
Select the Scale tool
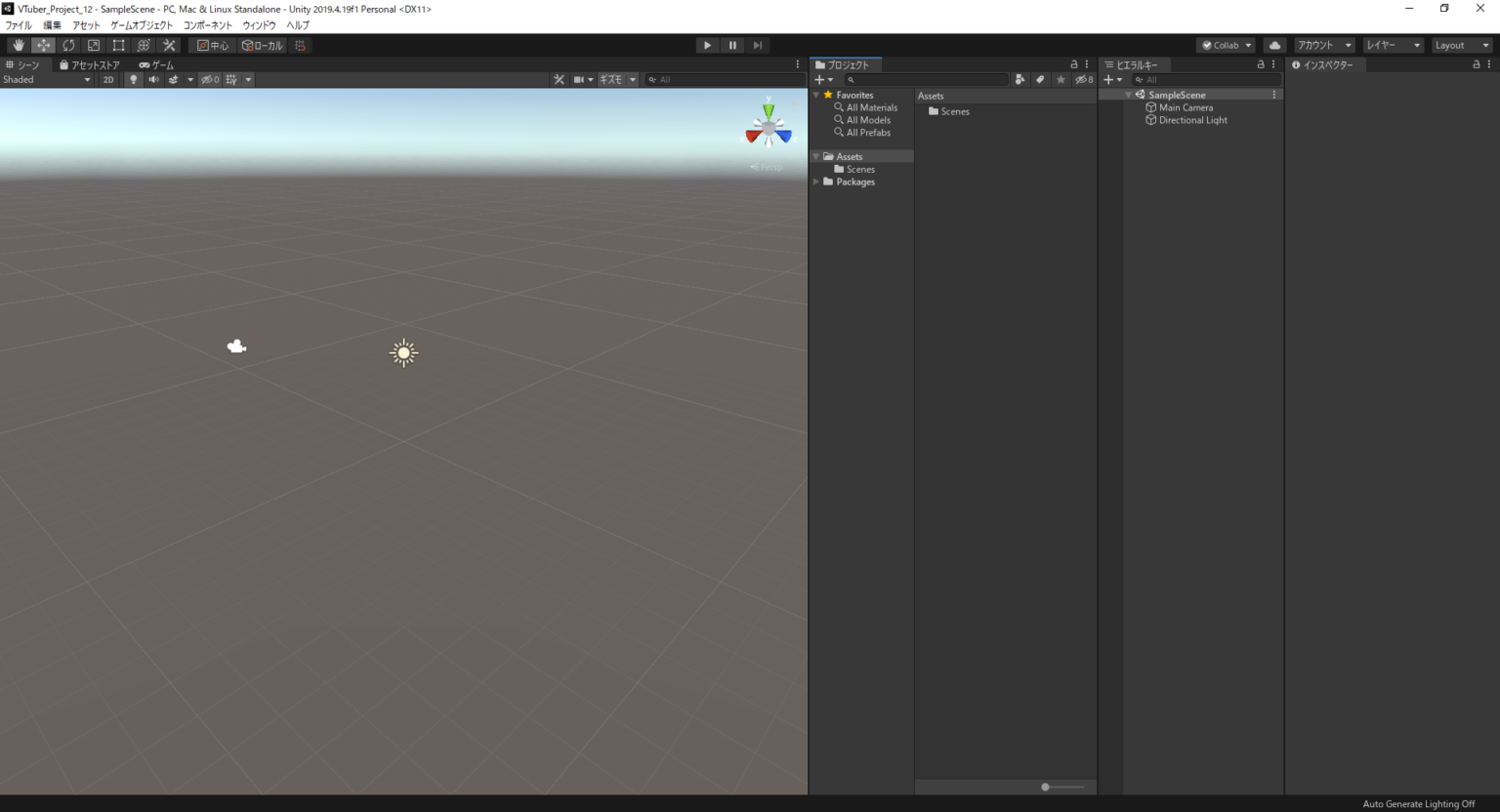pyautogui.click(x=94, y=46)
